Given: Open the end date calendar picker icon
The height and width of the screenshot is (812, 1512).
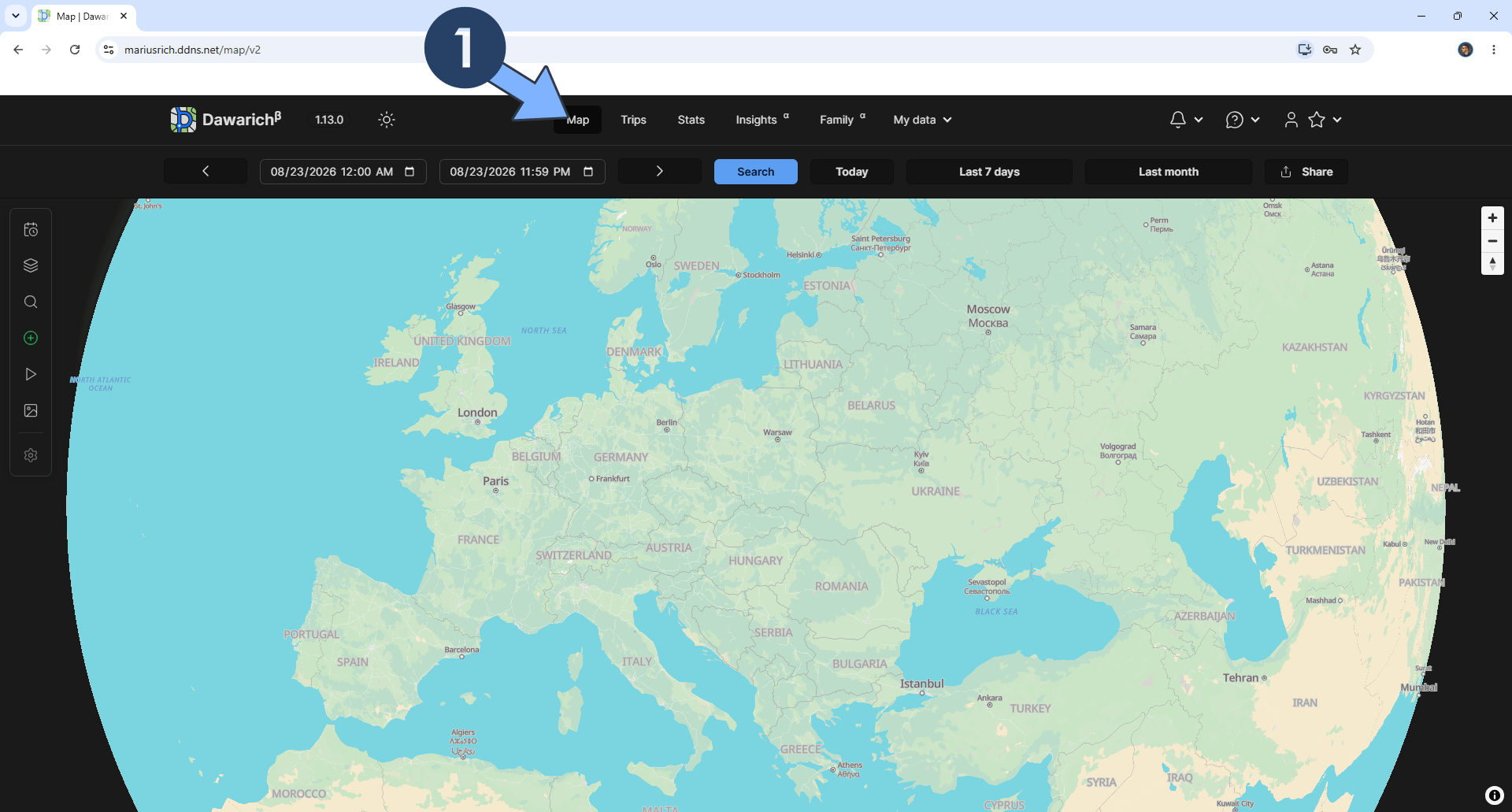Looking at the screenshot, I should [588, 172].
